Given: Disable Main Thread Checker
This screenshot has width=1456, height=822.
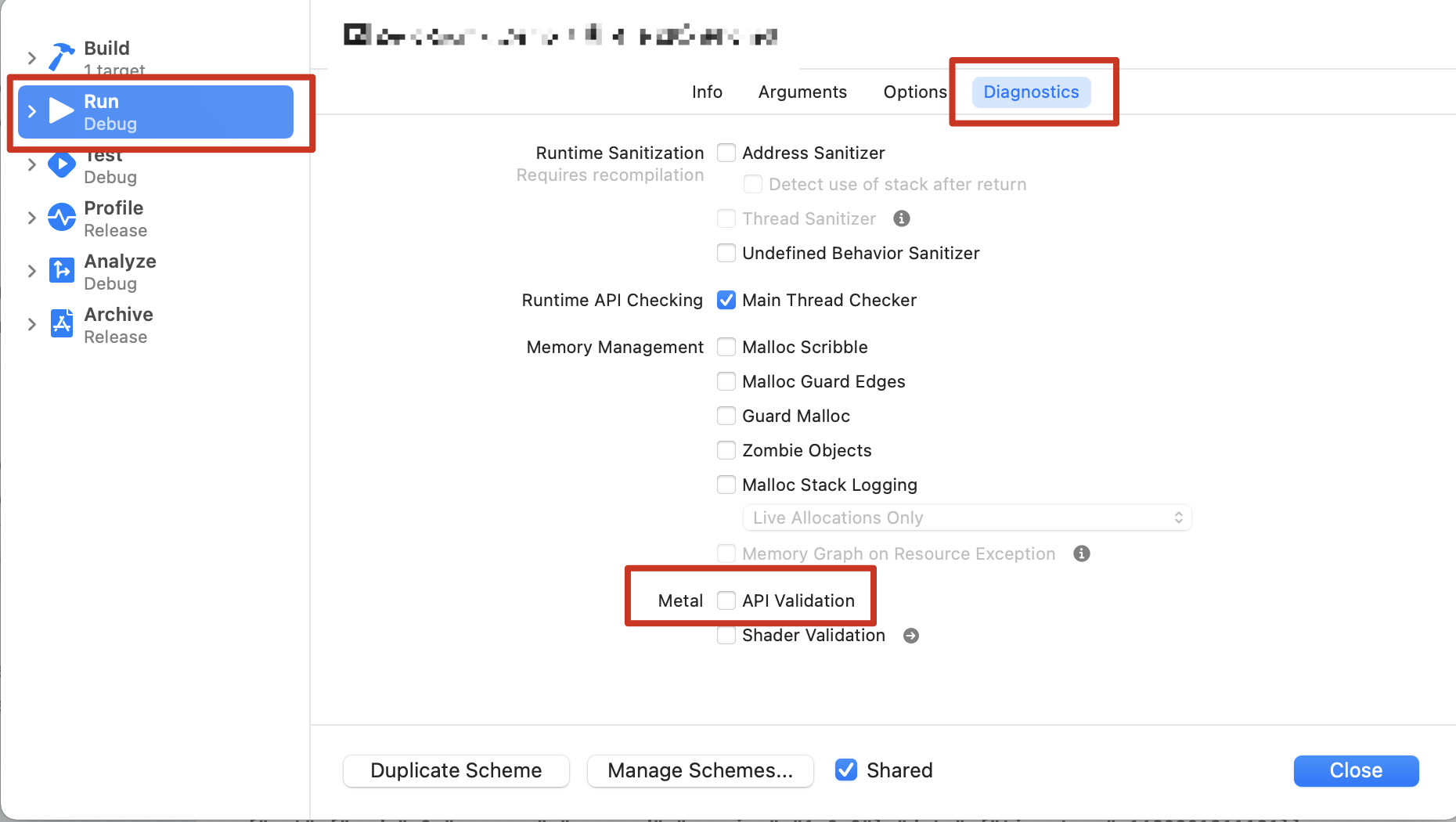Looking at the screenshot, I should [726, 300].
